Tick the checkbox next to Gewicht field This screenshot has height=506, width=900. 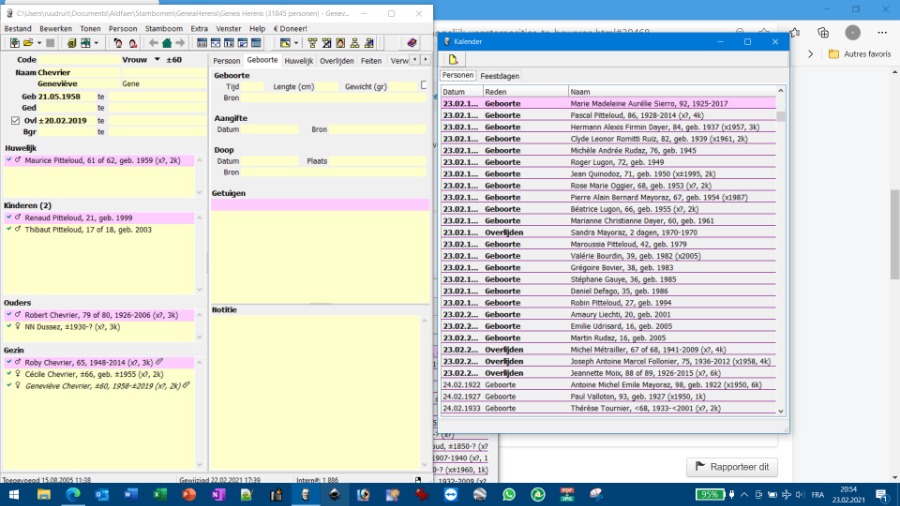(x=423, y=86)
